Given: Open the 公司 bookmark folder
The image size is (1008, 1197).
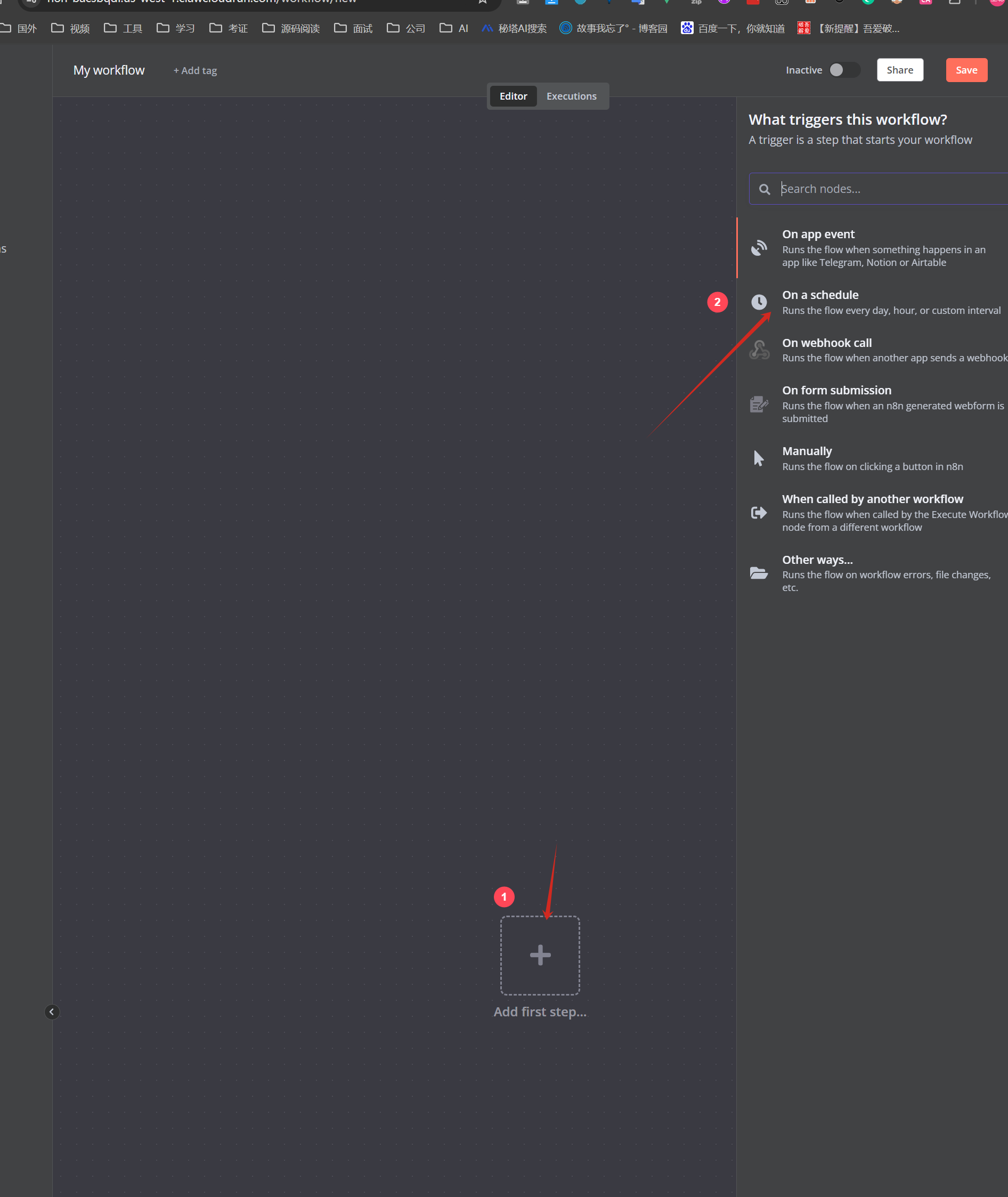Looking at the screenshot, I should (x=405, y=28).
